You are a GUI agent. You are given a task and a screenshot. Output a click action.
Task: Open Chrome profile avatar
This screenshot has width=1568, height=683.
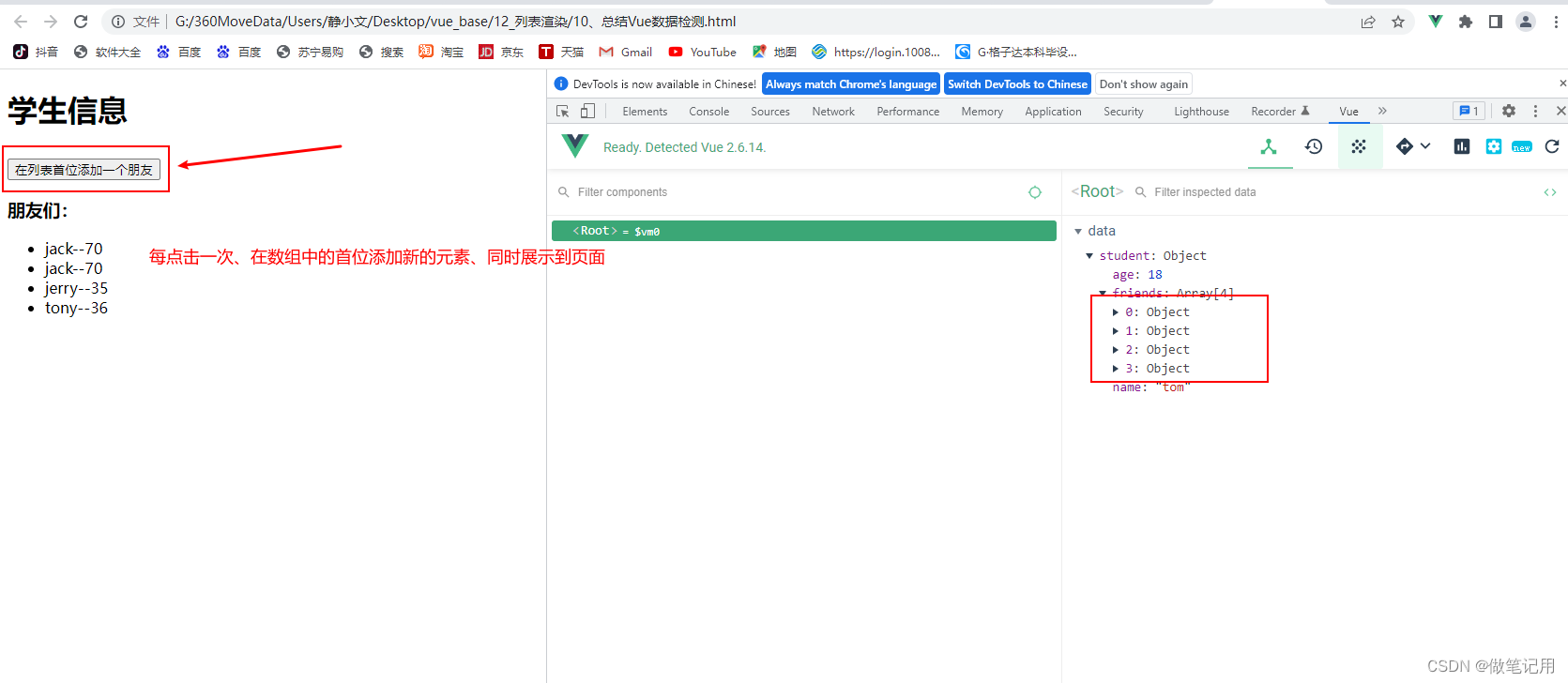[x=1526, y=22]
